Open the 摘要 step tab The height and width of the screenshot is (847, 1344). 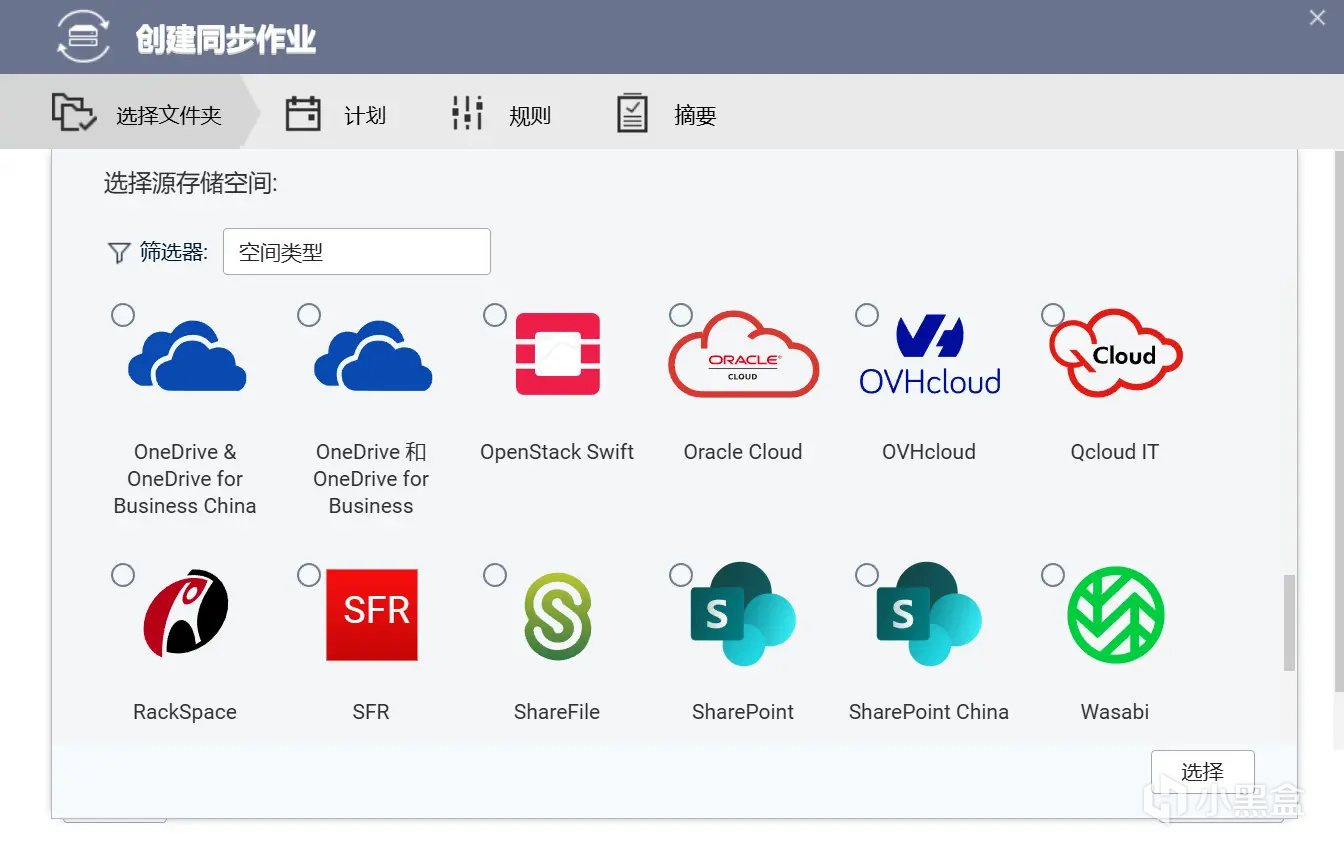[667, 115]
